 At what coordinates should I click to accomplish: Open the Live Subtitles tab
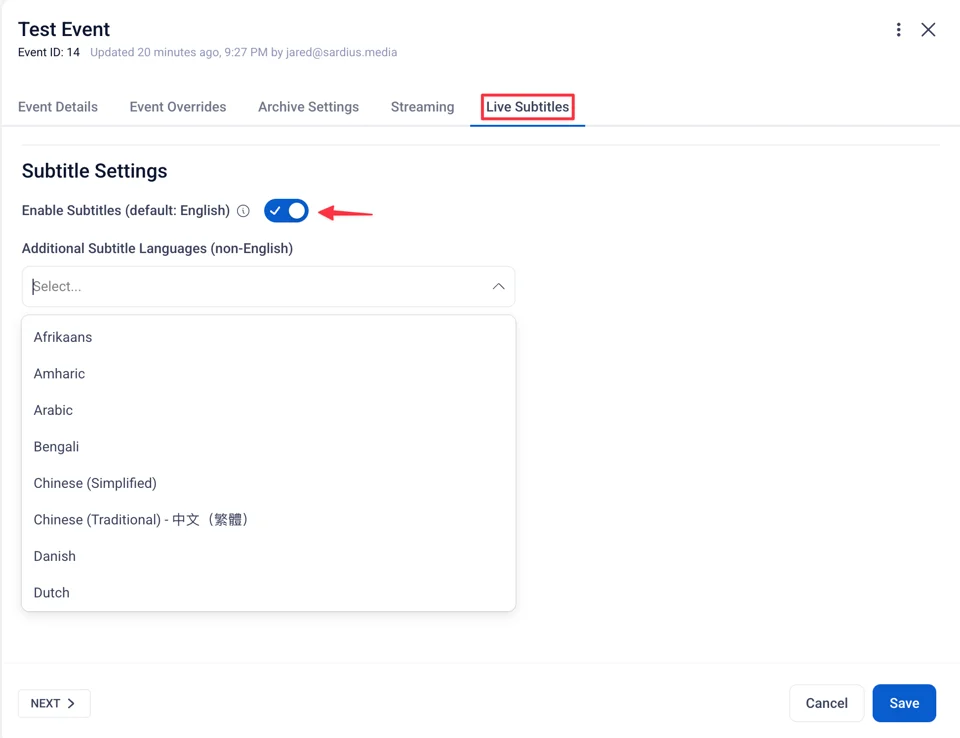coord(527,107)
